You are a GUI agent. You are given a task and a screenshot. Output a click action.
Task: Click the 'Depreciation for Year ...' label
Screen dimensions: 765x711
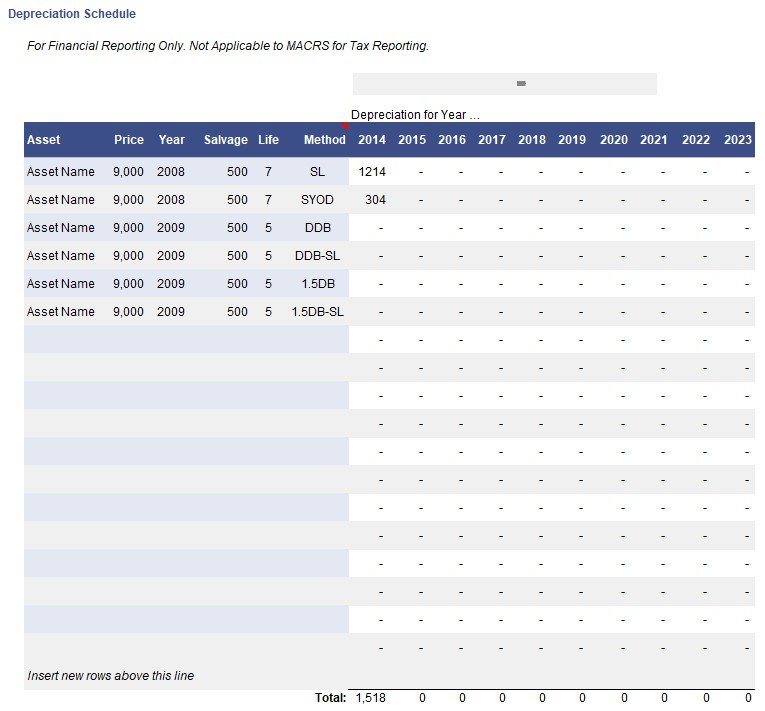(415, 115)
